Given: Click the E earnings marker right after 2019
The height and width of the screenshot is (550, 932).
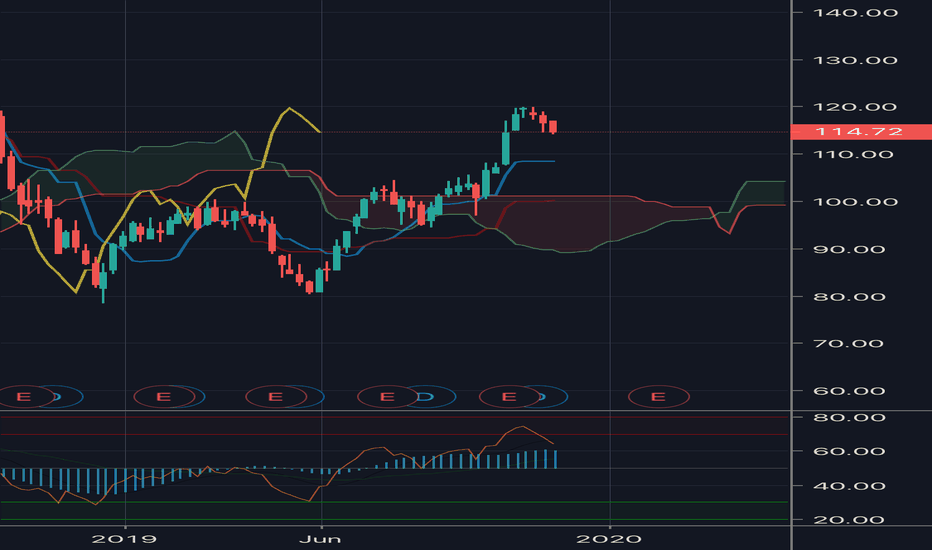Looking at the screenshot, I should pyautogui.click(x=163, y=397).
